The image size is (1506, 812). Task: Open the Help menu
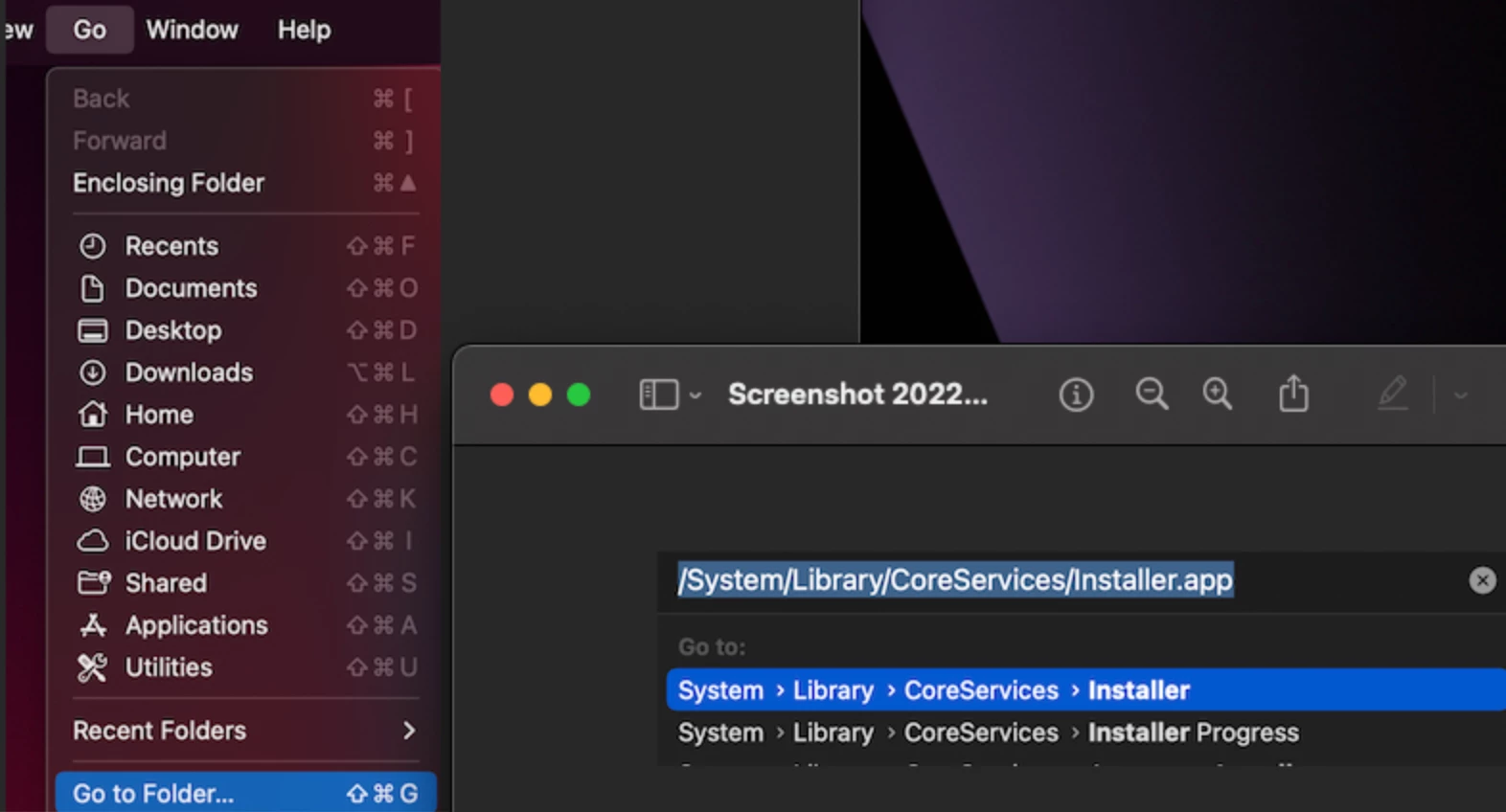click(x=304, y=30)
